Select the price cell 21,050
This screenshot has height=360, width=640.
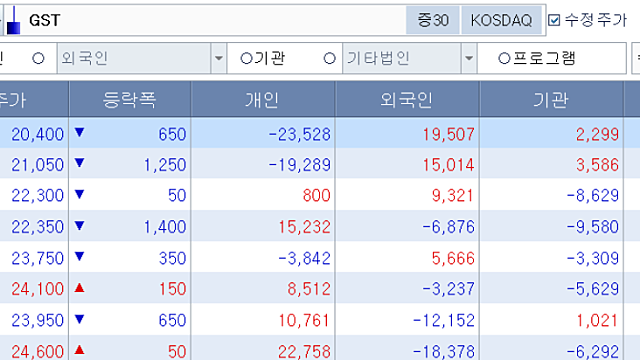click(38, 165)
